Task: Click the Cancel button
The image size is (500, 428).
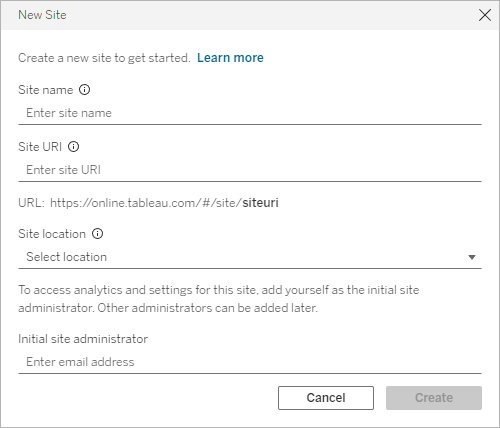Action: pos(326,398)
